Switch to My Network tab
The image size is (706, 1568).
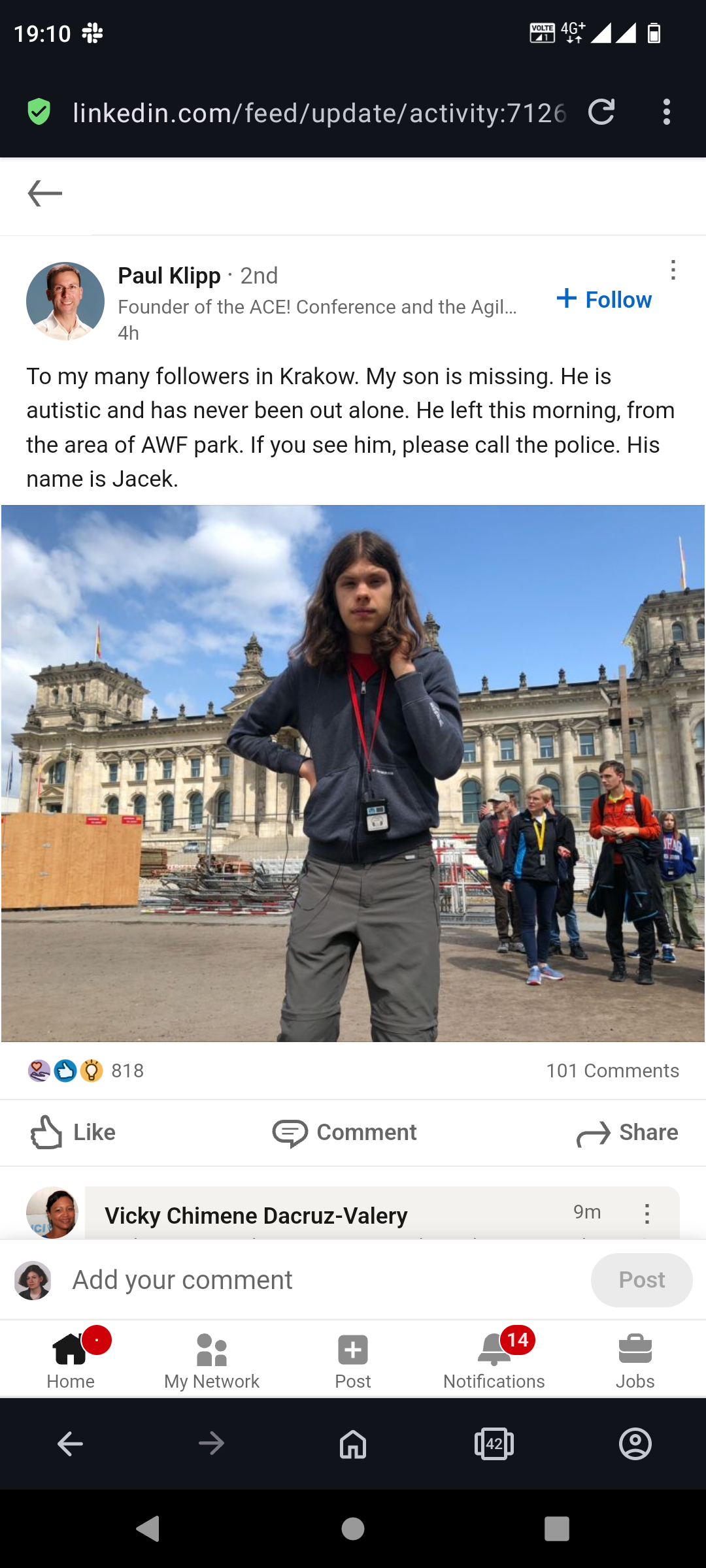pos(212,1359)
